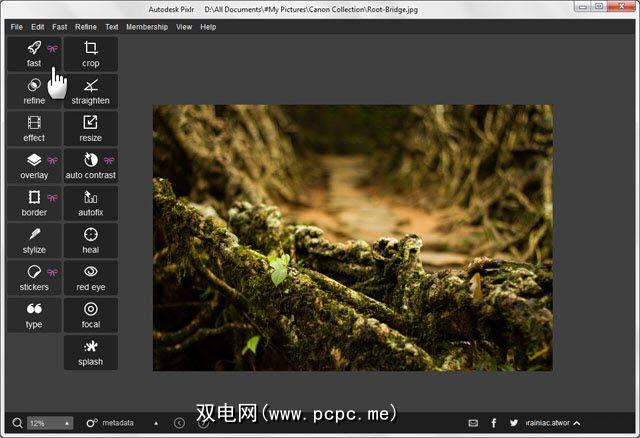This screenshot has height=438, width=640.
Task: Open the Membership menu
Action: point(147,27)
